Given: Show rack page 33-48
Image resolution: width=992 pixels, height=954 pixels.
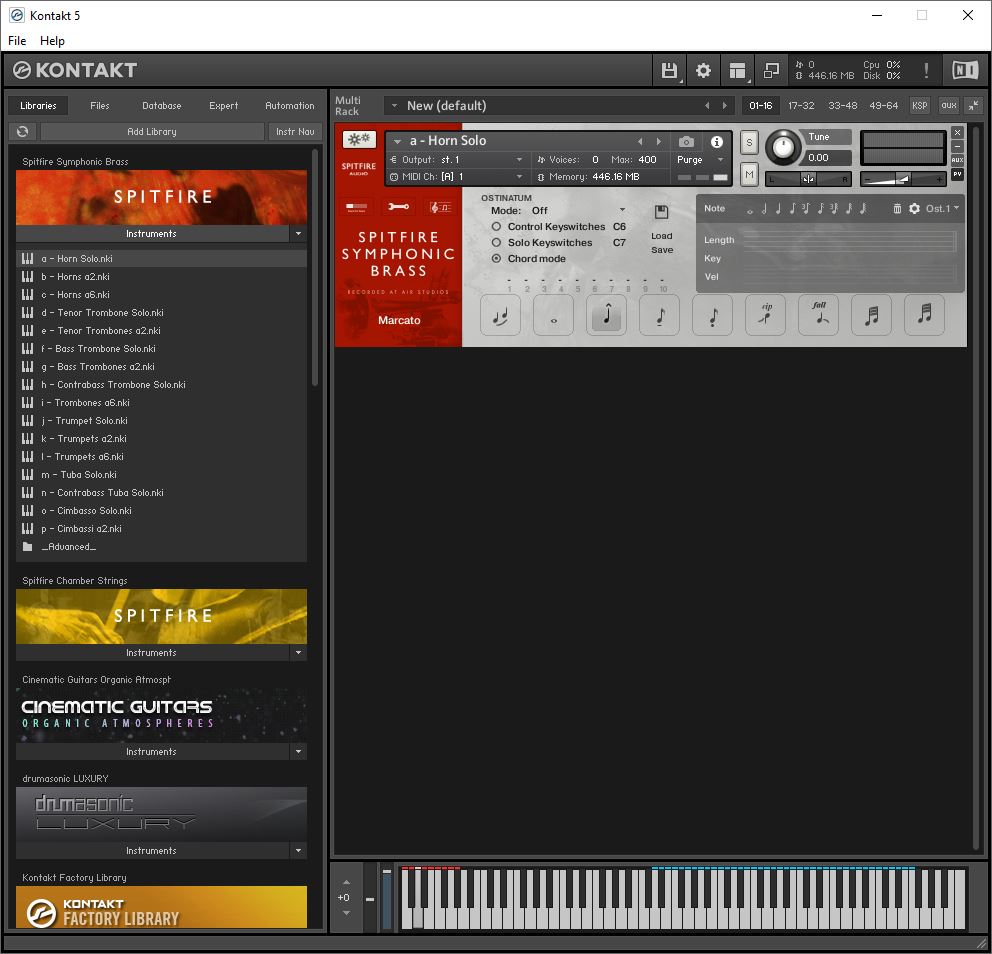Looking at the screenshot, I should click(x=843, y=106).
